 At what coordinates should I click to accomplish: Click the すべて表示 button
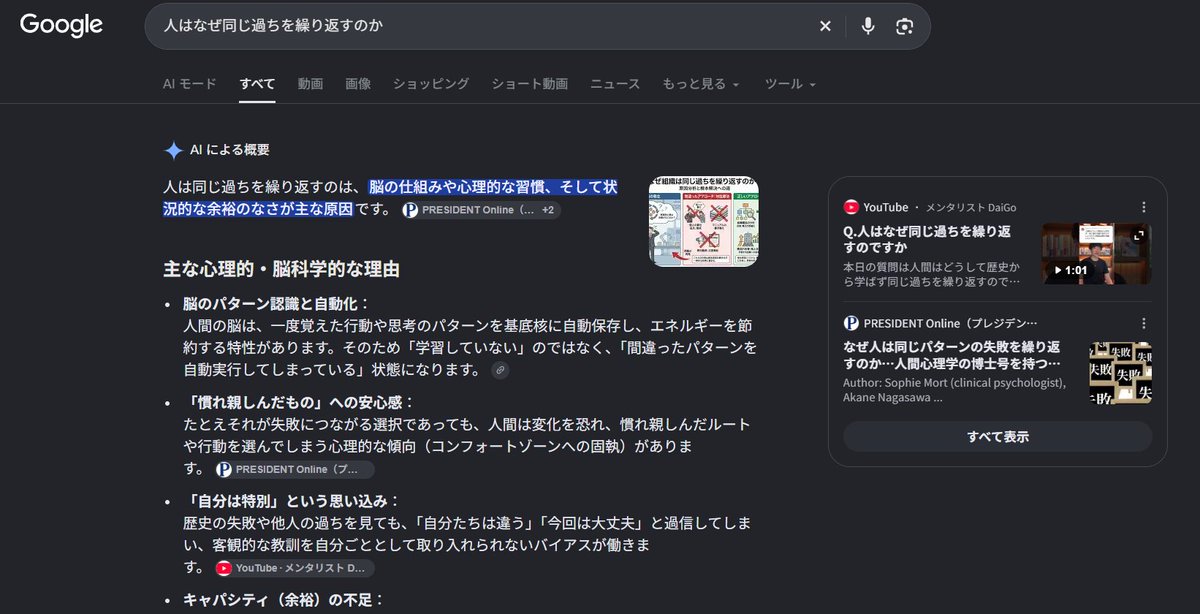pos(997,437)
